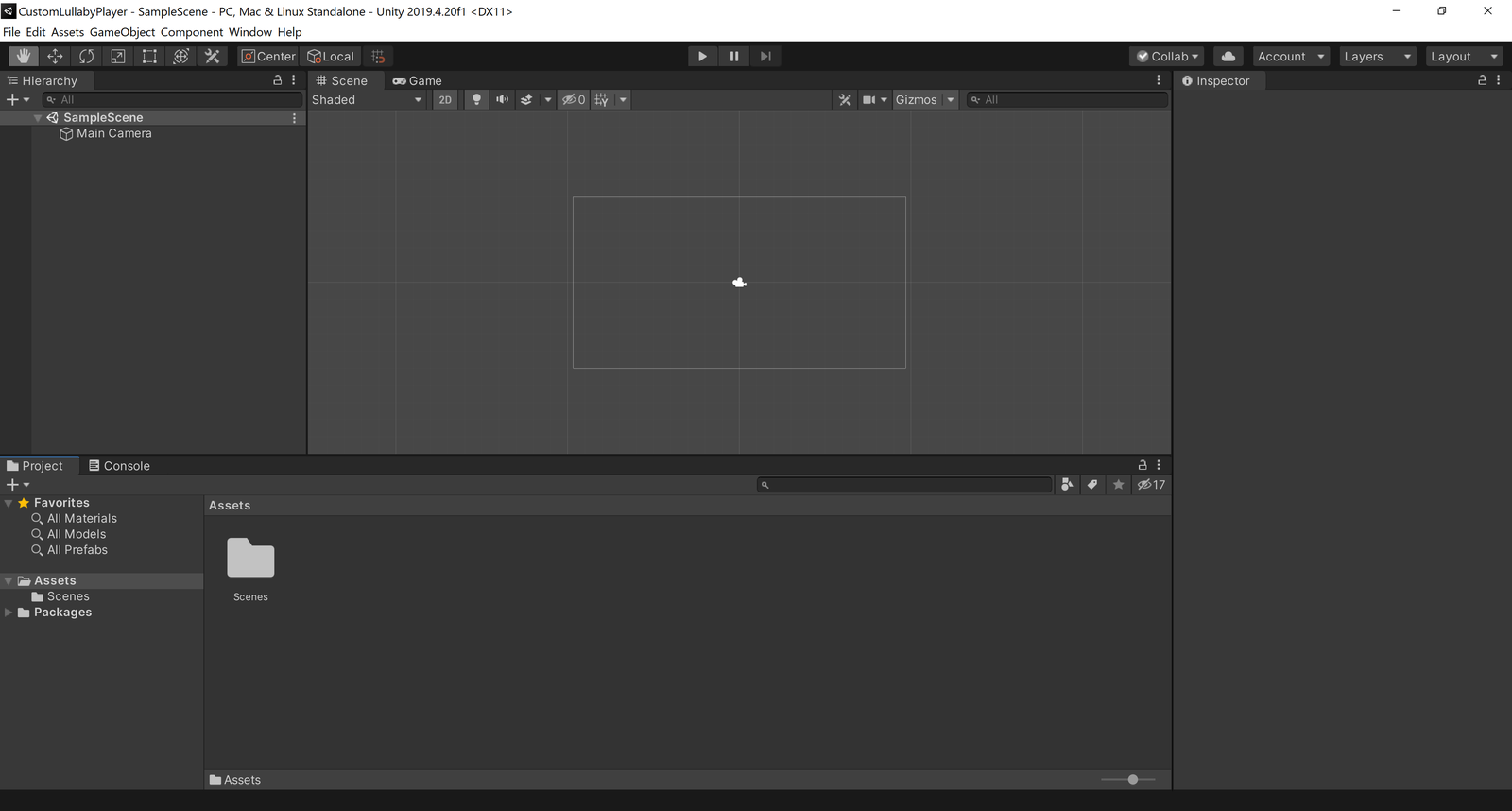Select the Rotate tool
The height and width of the screenshot is (811, 1512).
pyautogui.click(x=86, y=57)
